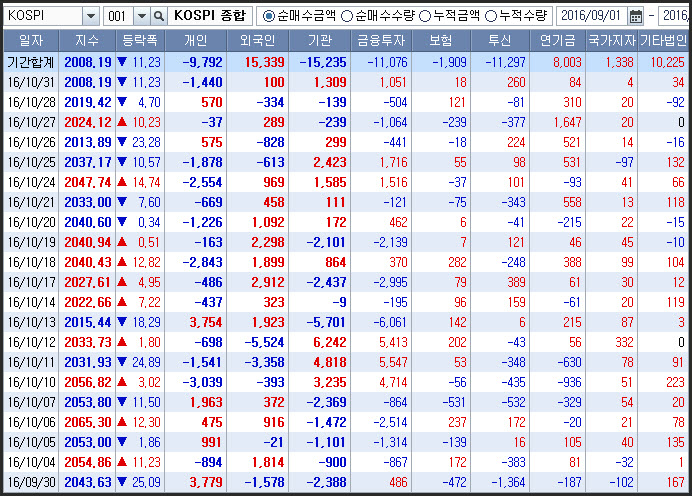Click the 지수 column header
Viewport: 692px width, 496px height.
pyautogui.click(x=87, y=41)
